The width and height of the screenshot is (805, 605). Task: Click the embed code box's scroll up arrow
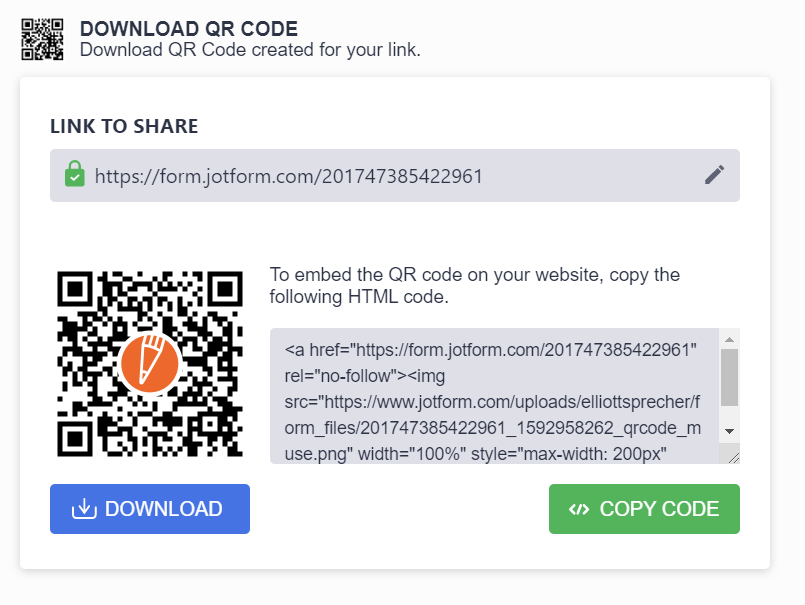click(729, 338)
